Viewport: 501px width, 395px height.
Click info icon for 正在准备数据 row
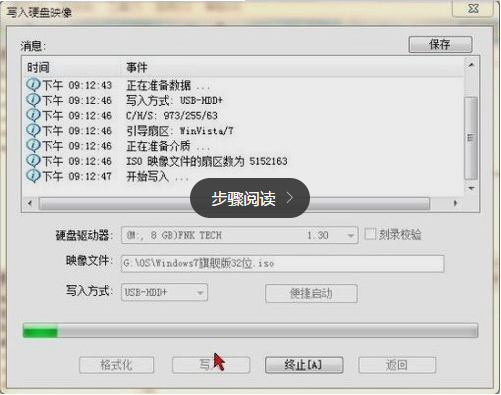pyautogui.click(x=33, y=85)
